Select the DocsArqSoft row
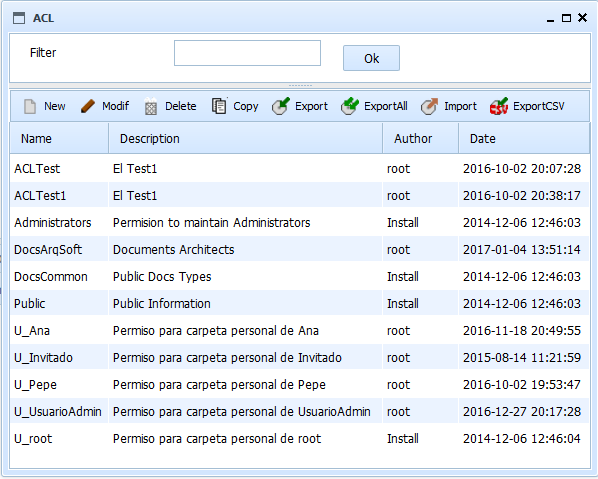This screenshot has width=598, height=479. (x=300, y=249)
